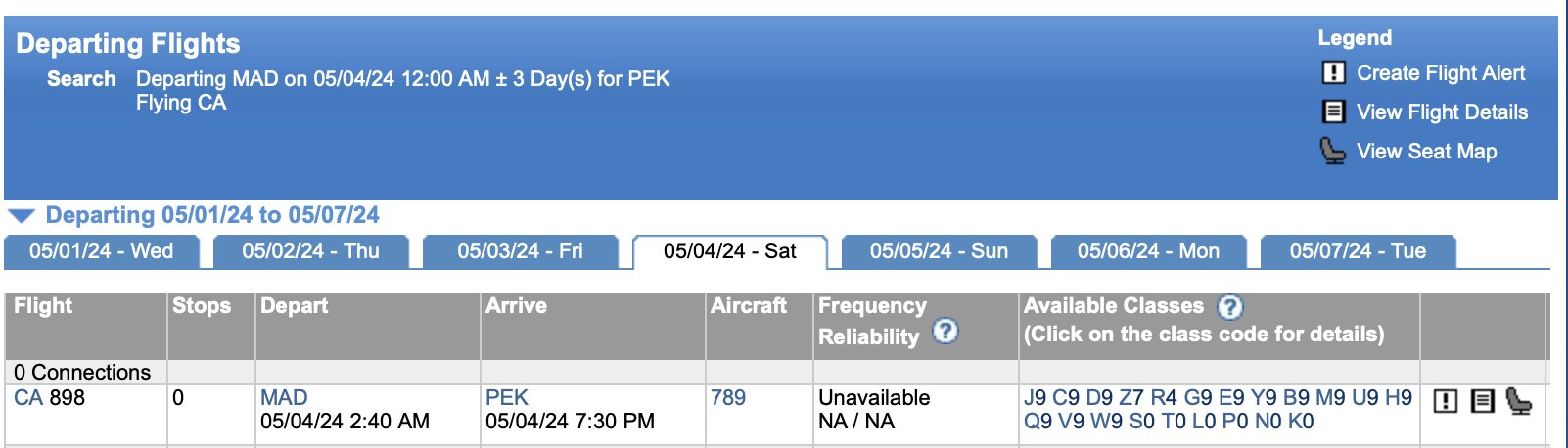The height and width of the screenshot is (448, 1568).
Task: Switch to the 05/01/24 - Wed tab
Action: tap(102, 251)
